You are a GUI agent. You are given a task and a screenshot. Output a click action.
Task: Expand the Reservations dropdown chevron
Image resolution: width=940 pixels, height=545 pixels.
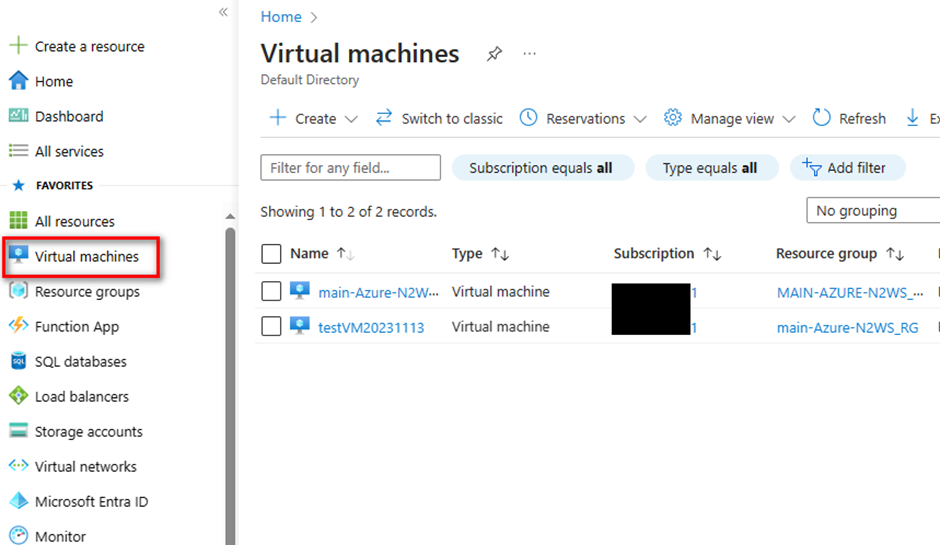640,119
